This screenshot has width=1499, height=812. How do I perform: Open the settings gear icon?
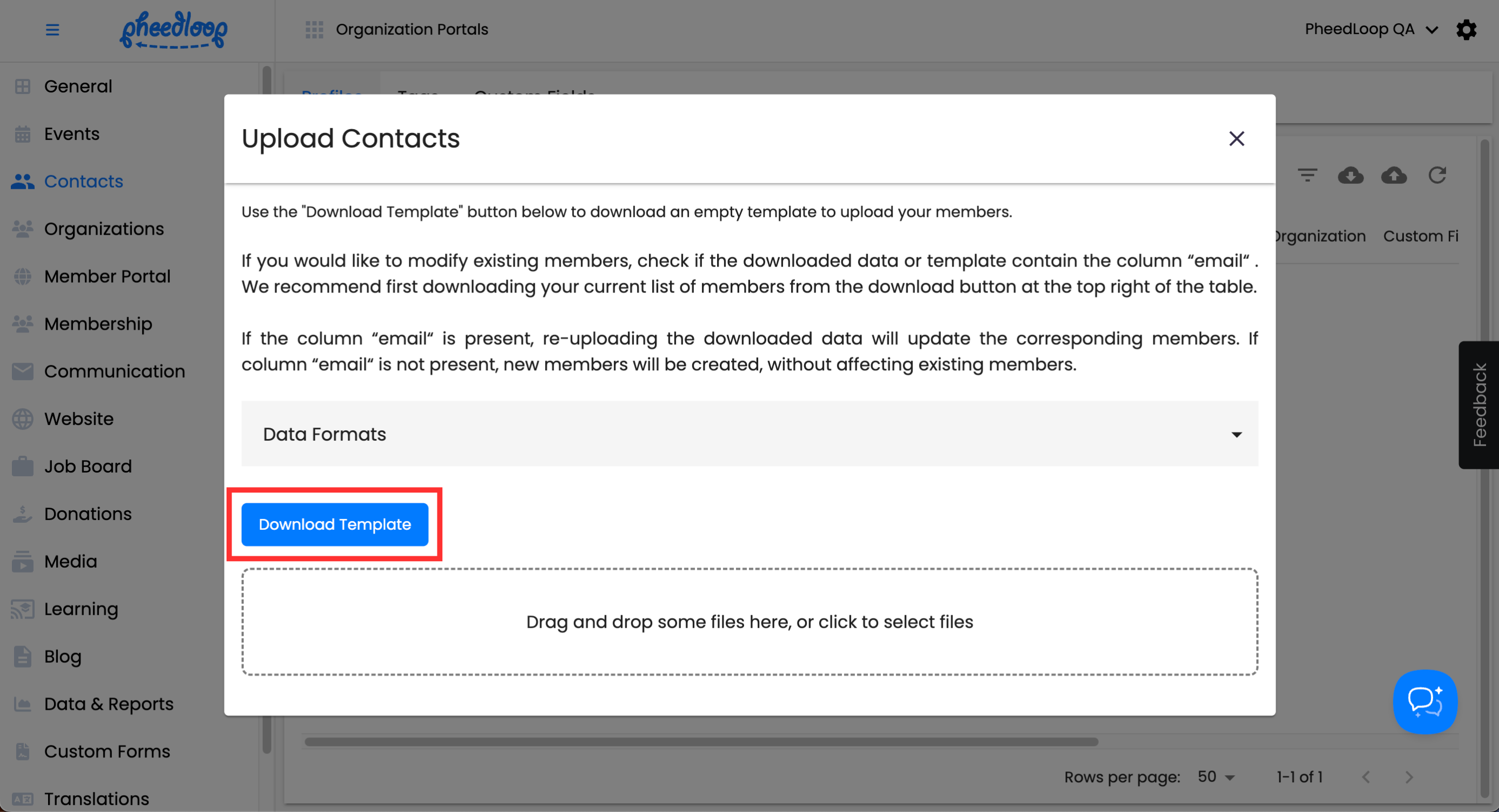(x=1466, y=30)
